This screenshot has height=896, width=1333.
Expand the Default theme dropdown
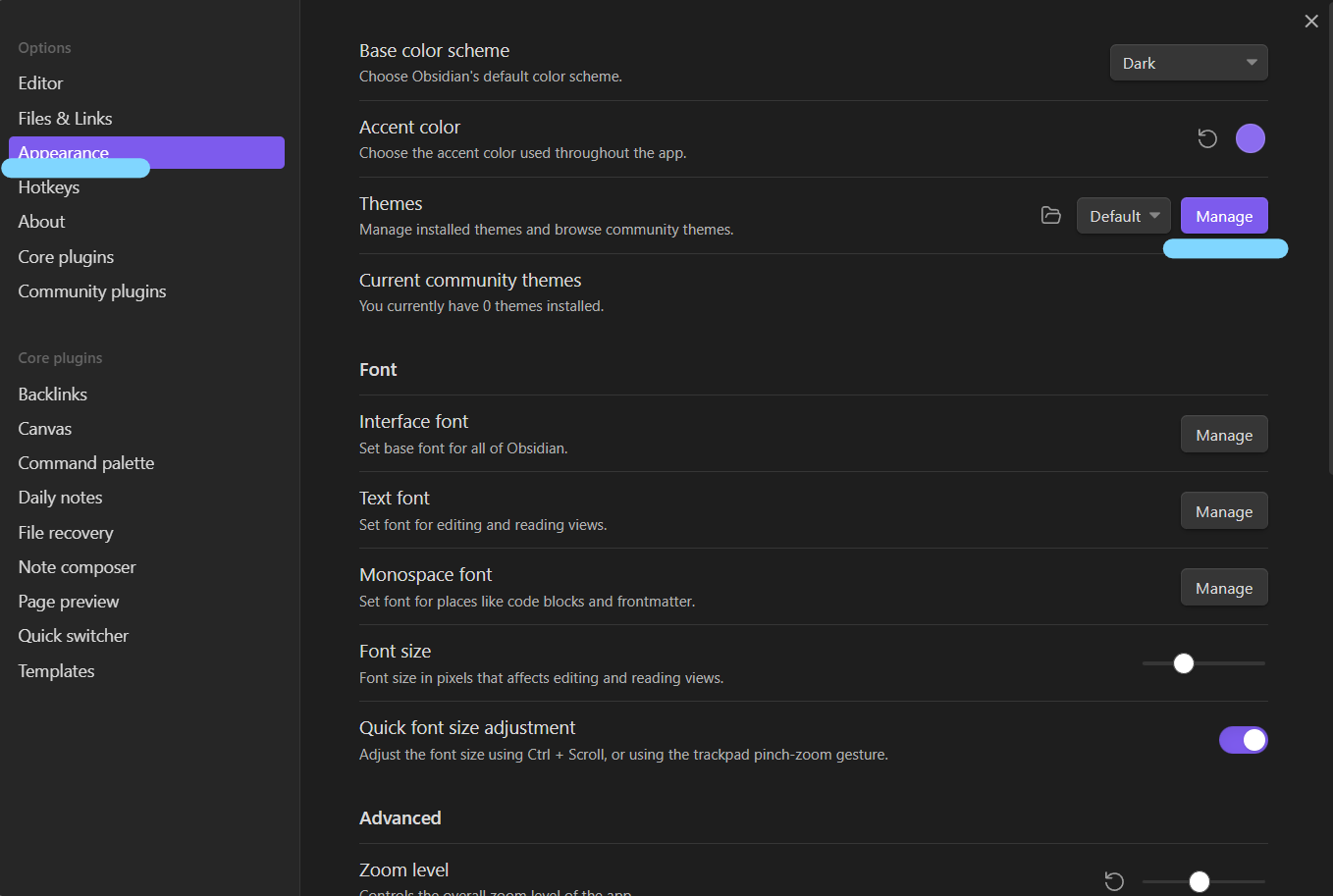click(x=1123, y=216)
